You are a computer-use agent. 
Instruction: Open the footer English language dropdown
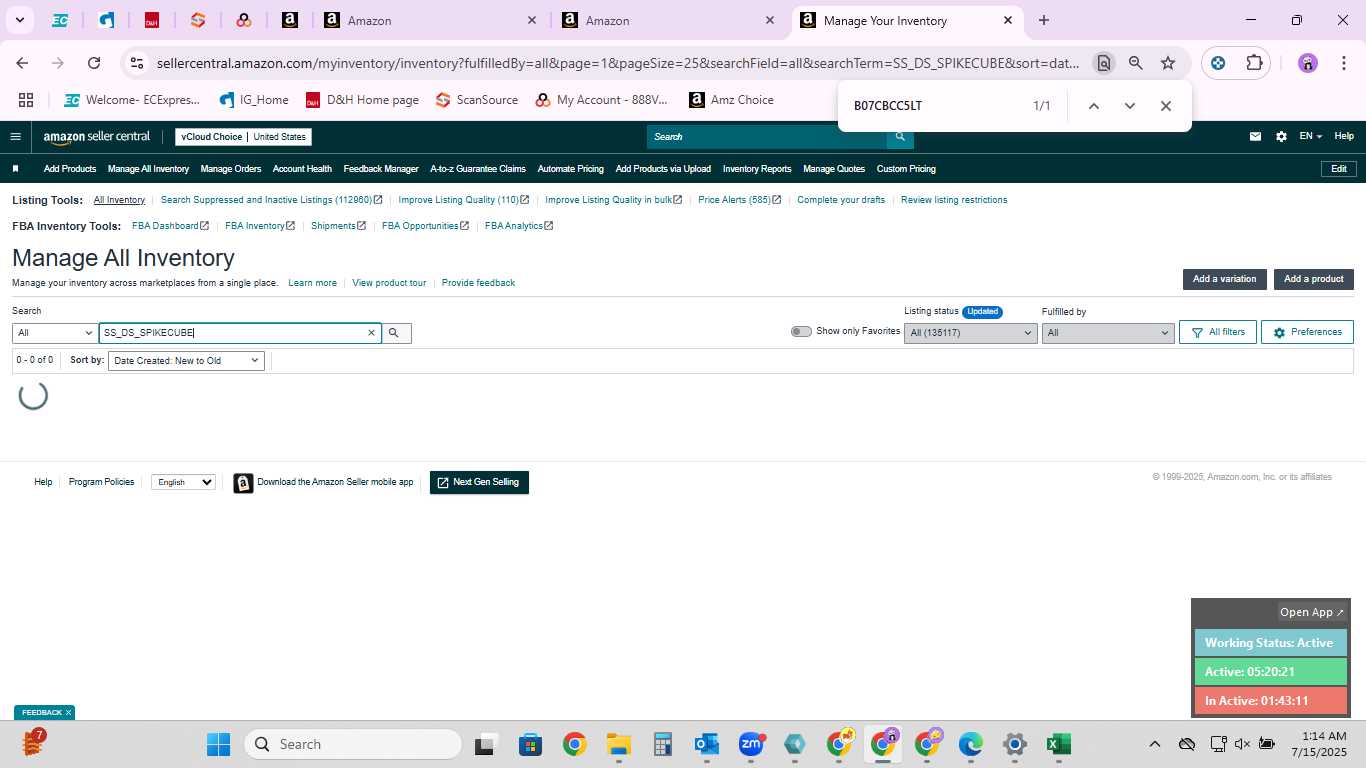point(183,482)
